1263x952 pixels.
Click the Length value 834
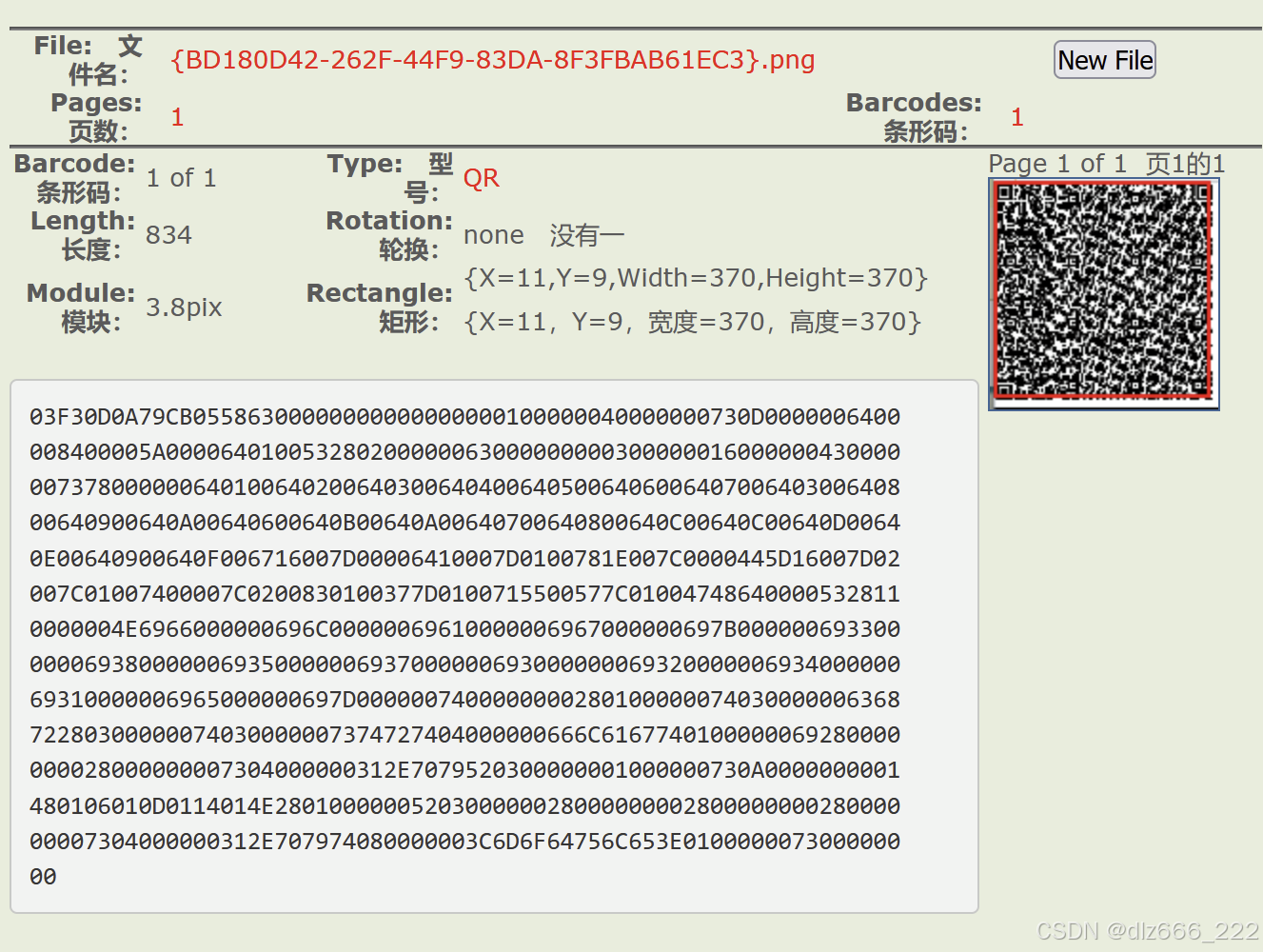pos(168,234)
